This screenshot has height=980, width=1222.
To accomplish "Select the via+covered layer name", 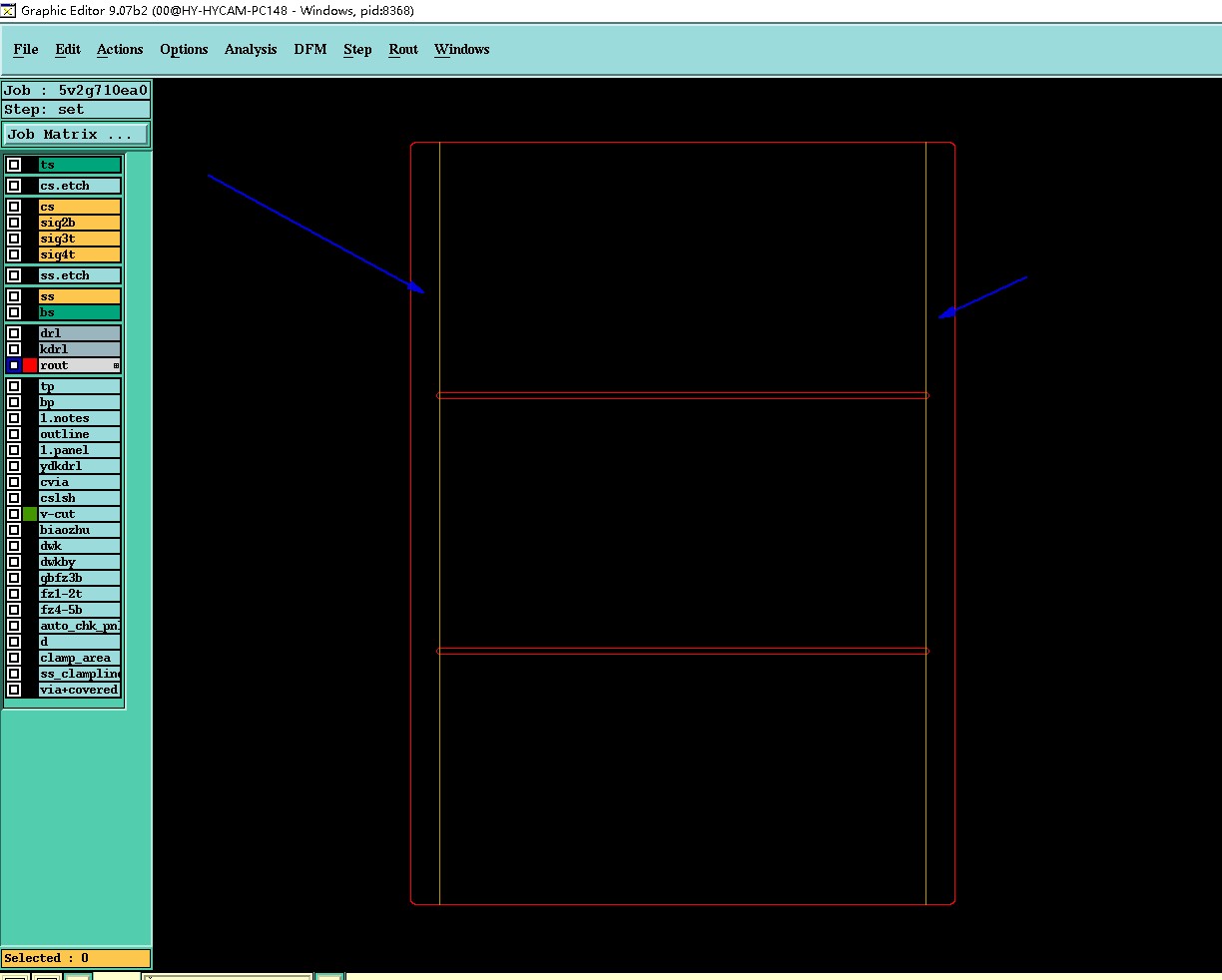I will pyautogui.click(x=80, y=690).
